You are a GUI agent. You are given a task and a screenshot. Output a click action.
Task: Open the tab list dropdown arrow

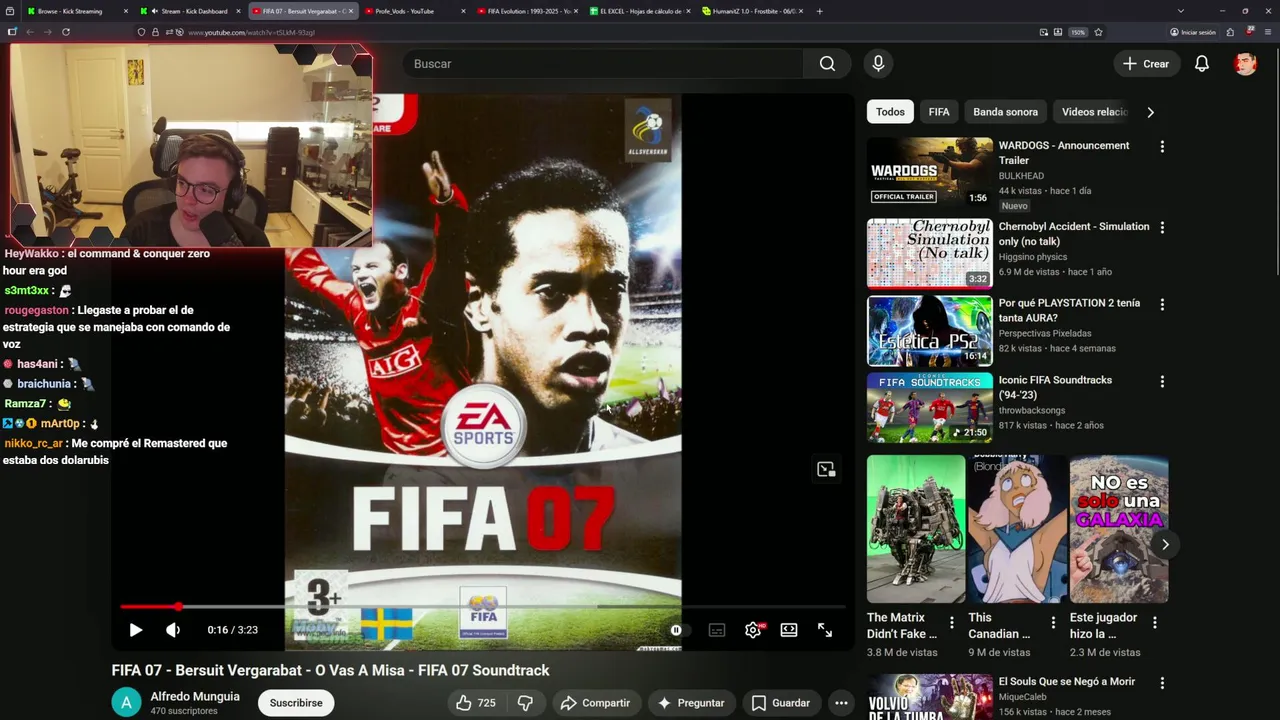pyautogui.click(x=1181, y=11)
